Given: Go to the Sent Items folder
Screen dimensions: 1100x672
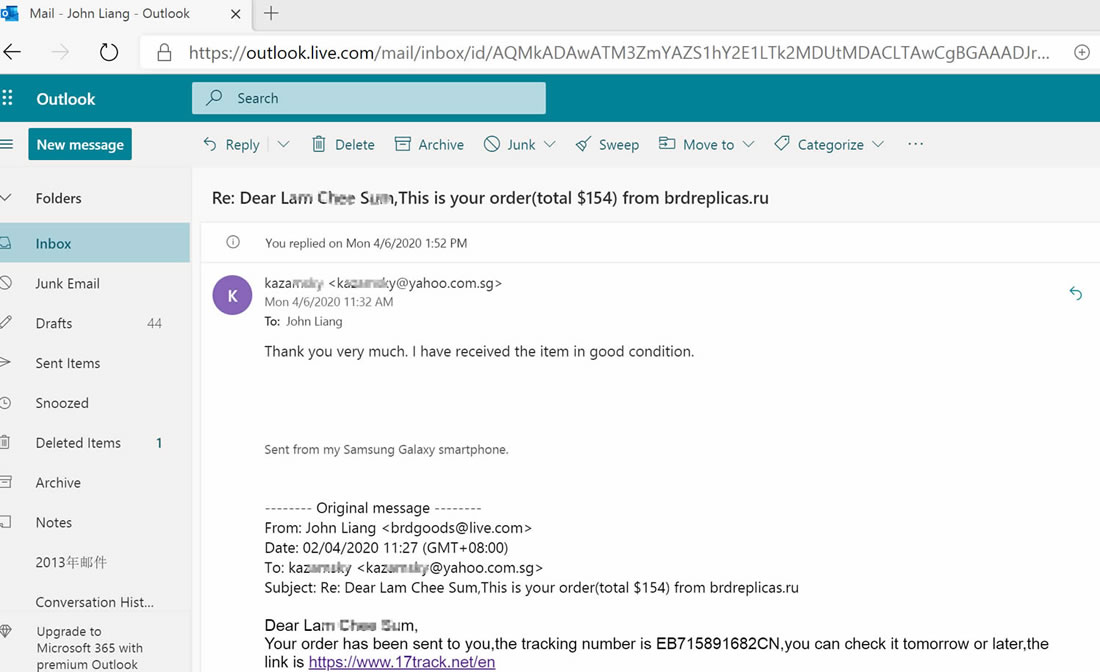Looking at the screenshot, I should (x=67, y=363).
